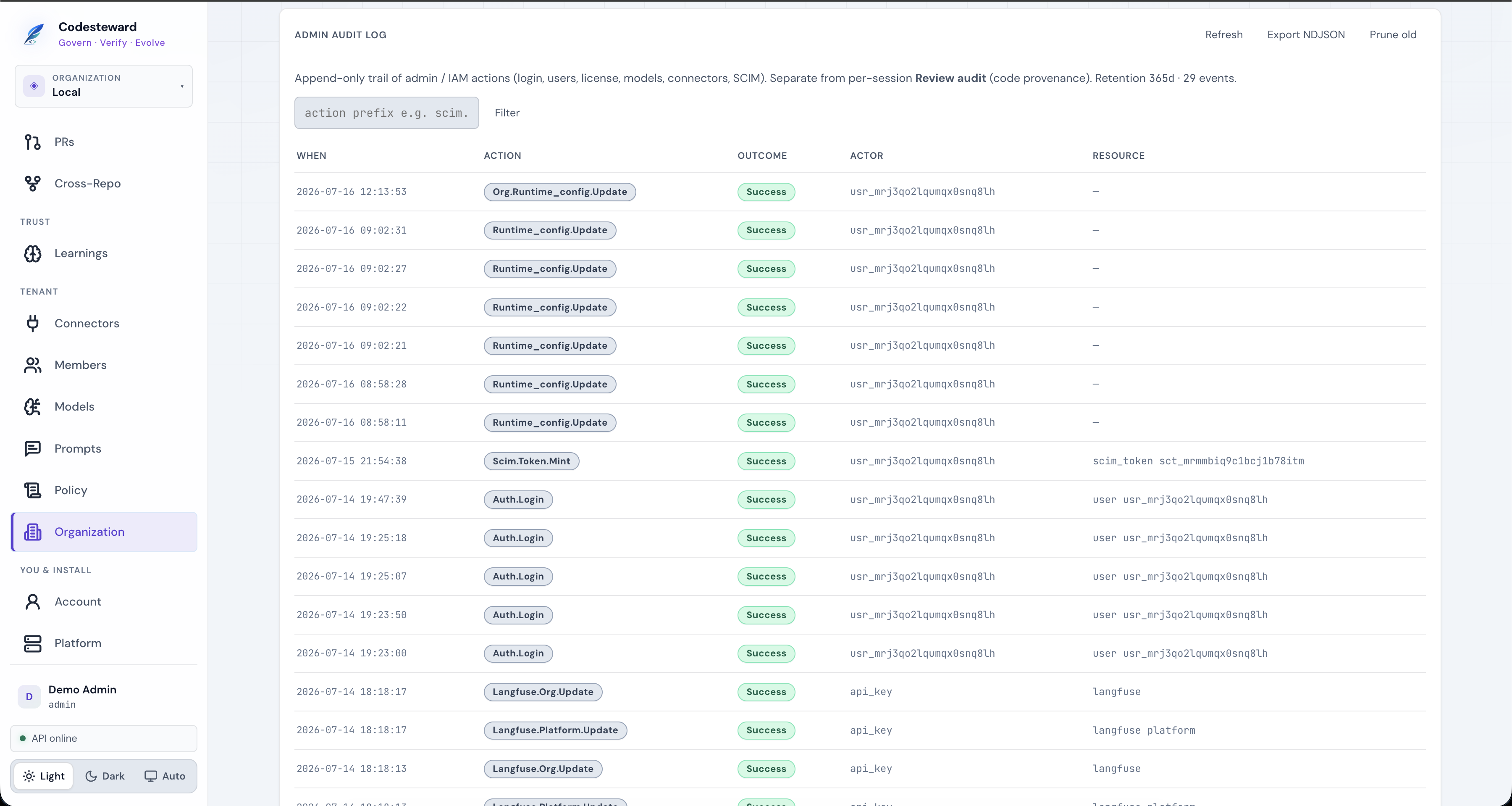Click the Members people icon

point(33,366)
